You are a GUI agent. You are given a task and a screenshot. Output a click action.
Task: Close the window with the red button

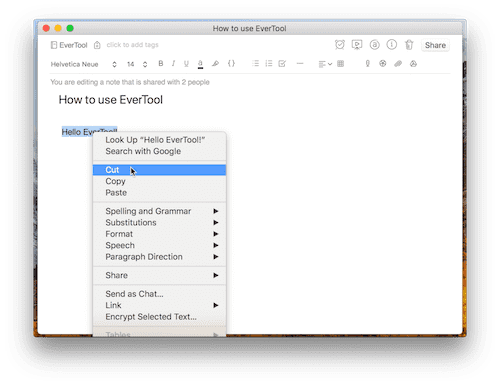(46, 28)
